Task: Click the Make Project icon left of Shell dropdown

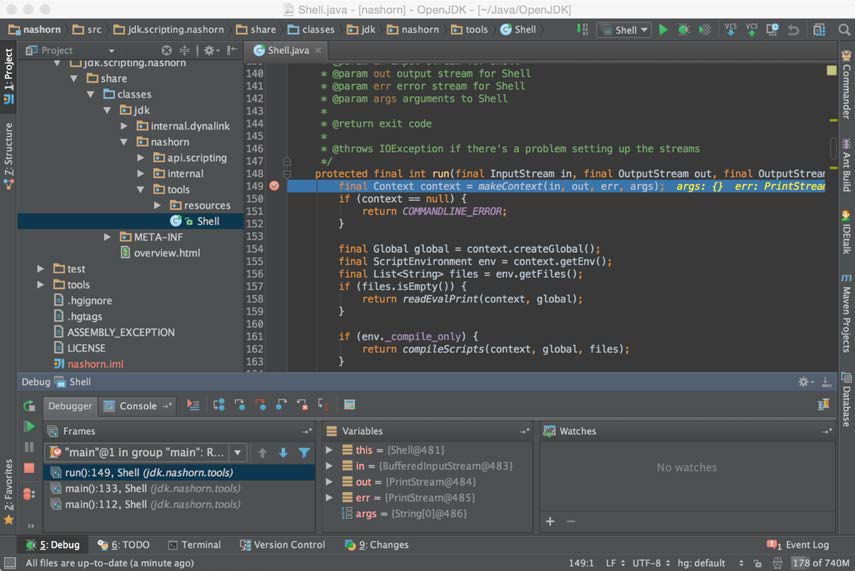Action: pyautogui.click(x=582, y=29)
